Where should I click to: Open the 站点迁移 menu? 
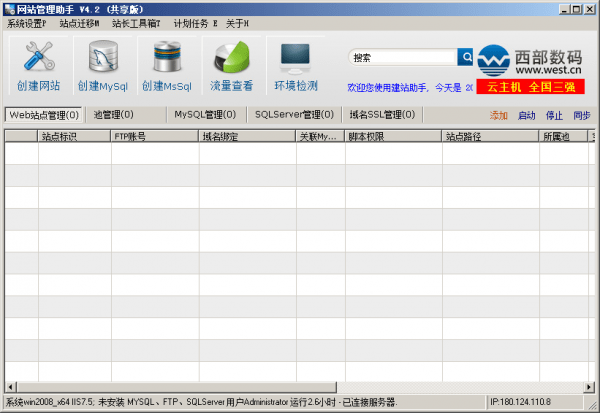(x=79, y=23)
